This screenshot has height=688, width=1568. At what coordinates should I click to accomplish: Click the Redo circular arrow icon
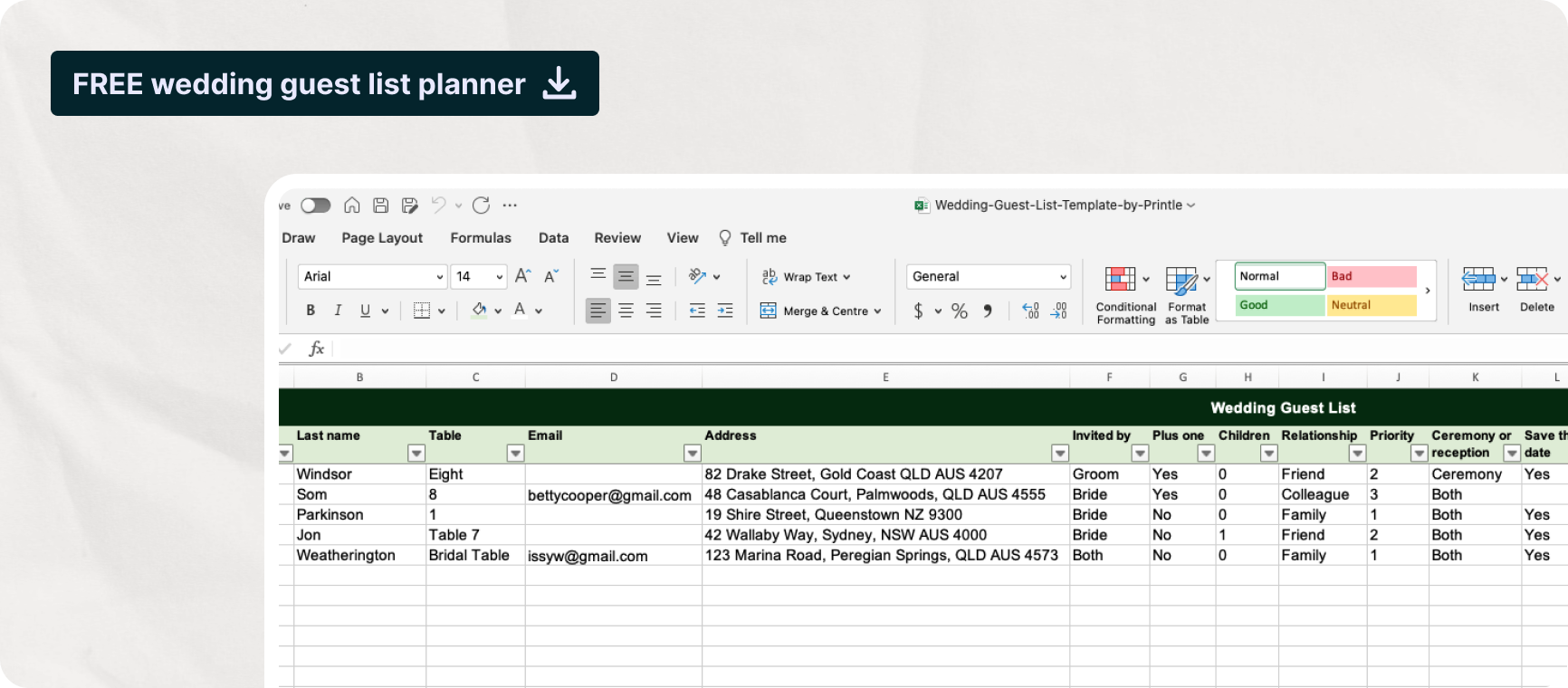click(x=482, y=205)
